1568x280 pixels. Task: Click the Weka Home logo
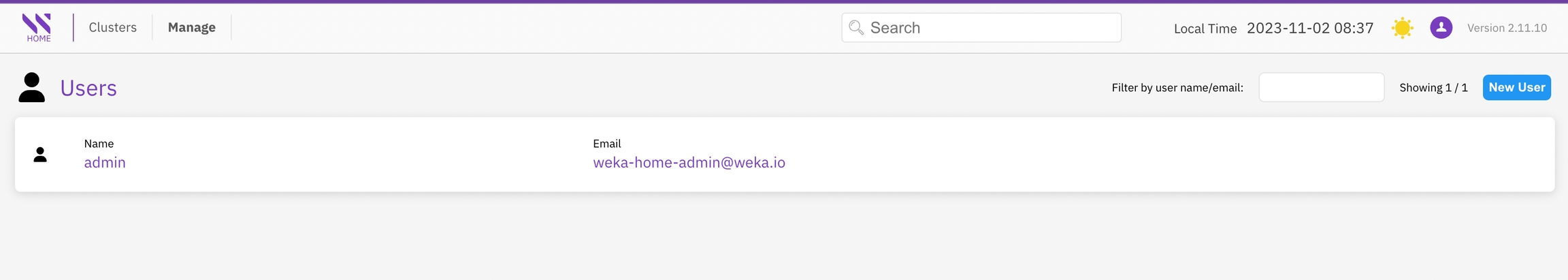[37, 27]
